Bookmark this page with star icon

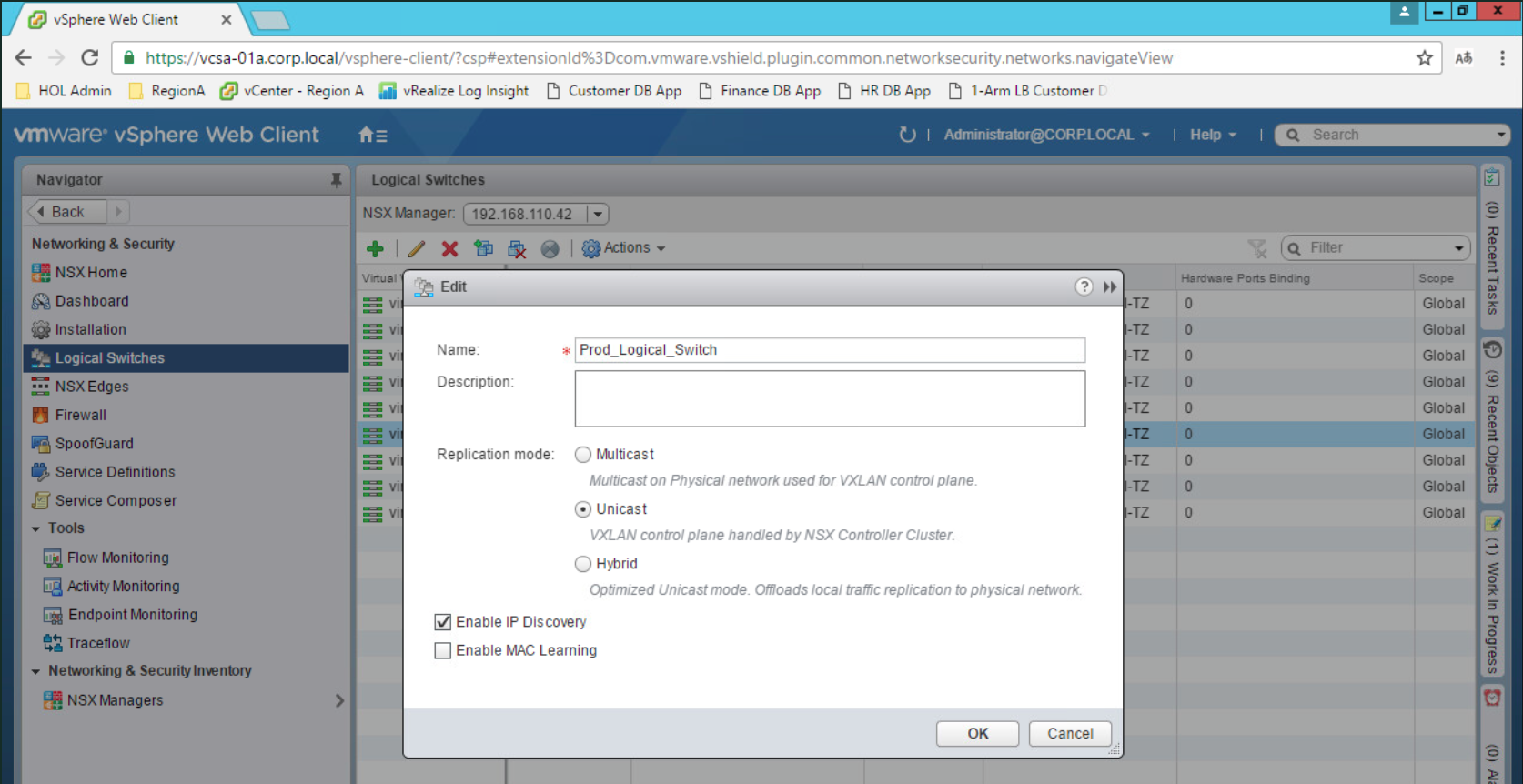[x=1424, y=58]
